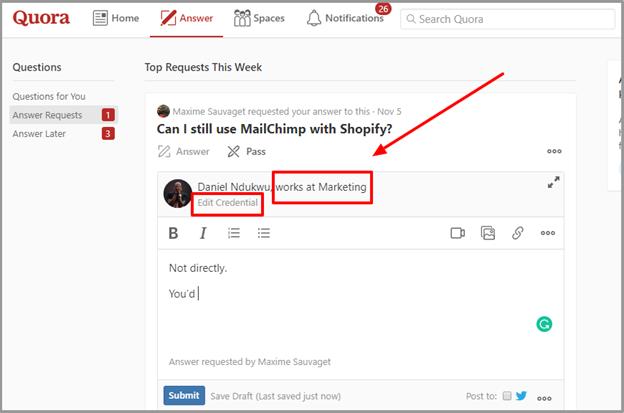This screenshot has width=624, height=413.
Task: Click the Top Requests This Week heading
Action: click(x=203, y=67)
